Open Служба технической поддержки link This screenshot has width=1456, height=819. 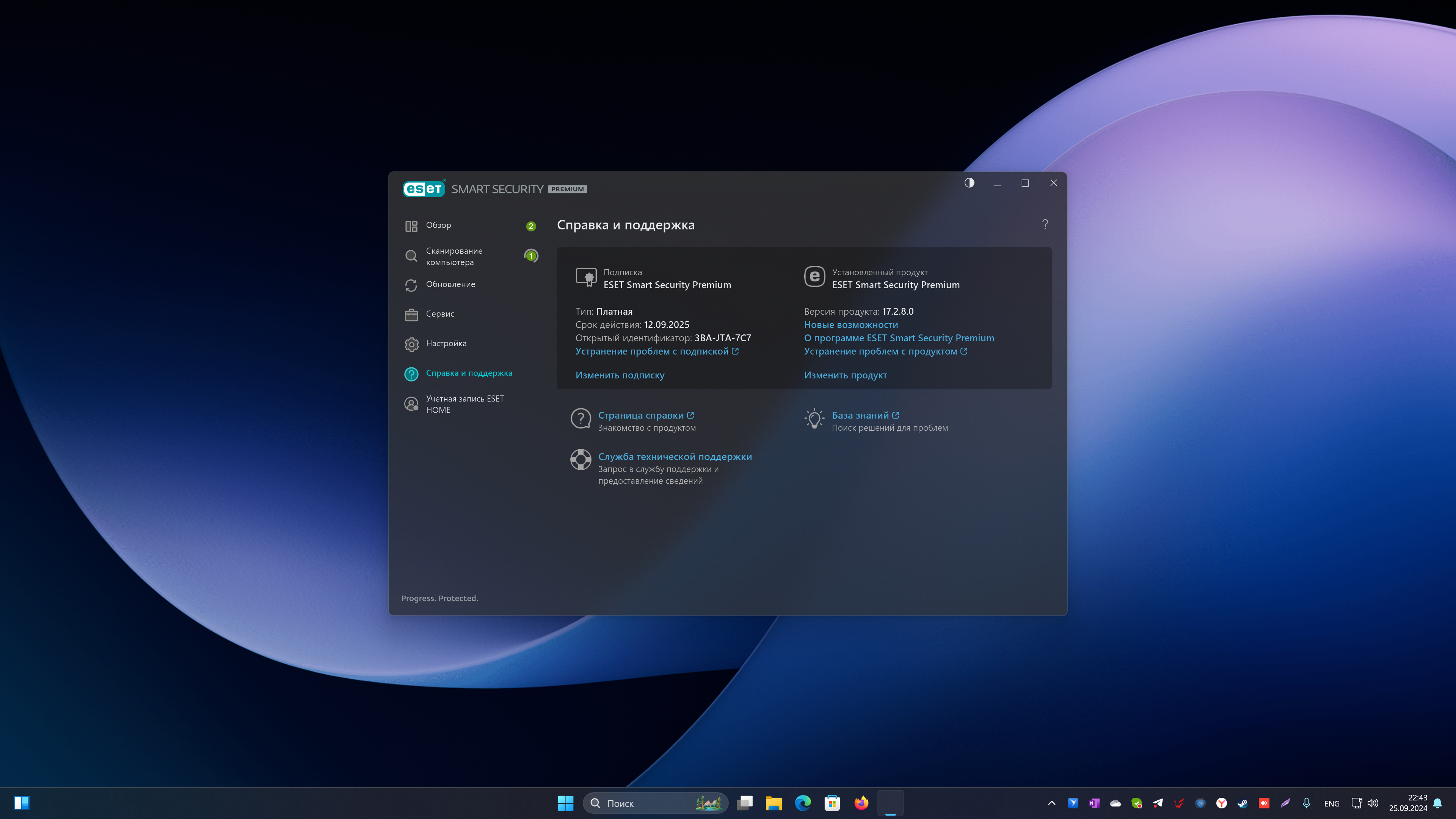[x=675, y=457]
